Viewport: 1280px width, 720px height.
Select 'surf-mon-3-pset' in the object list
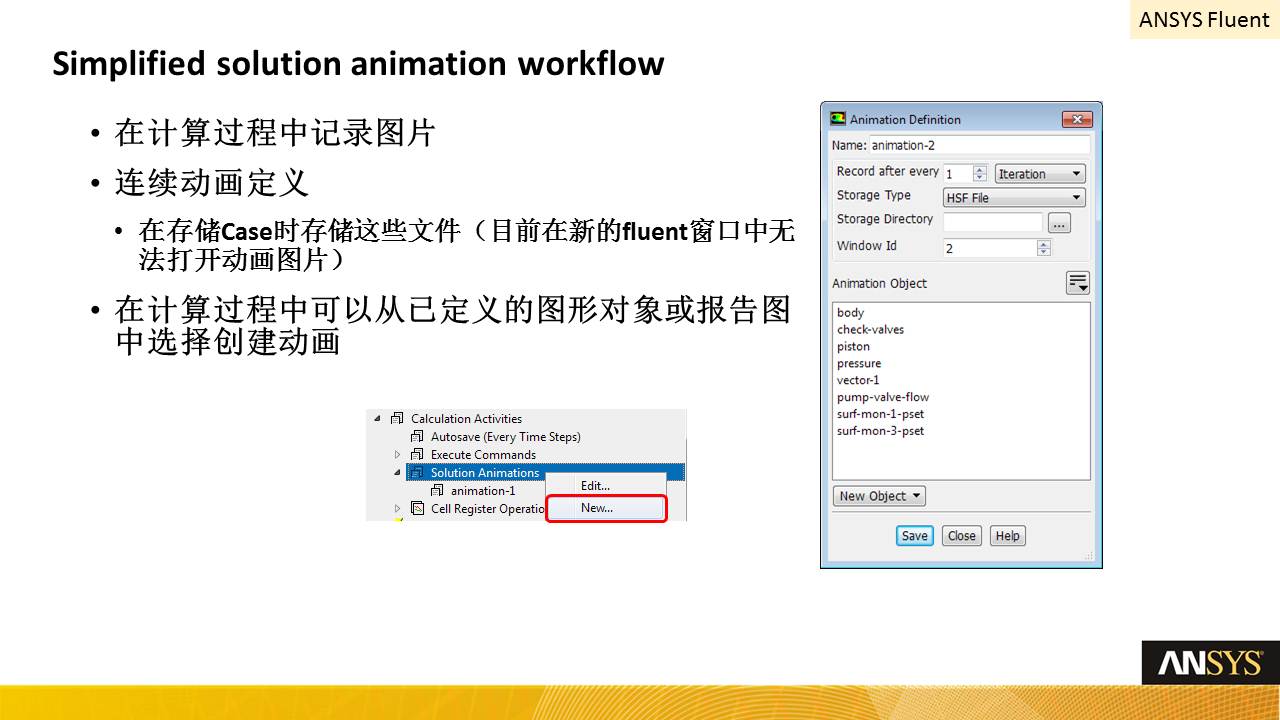click(880, 431)
